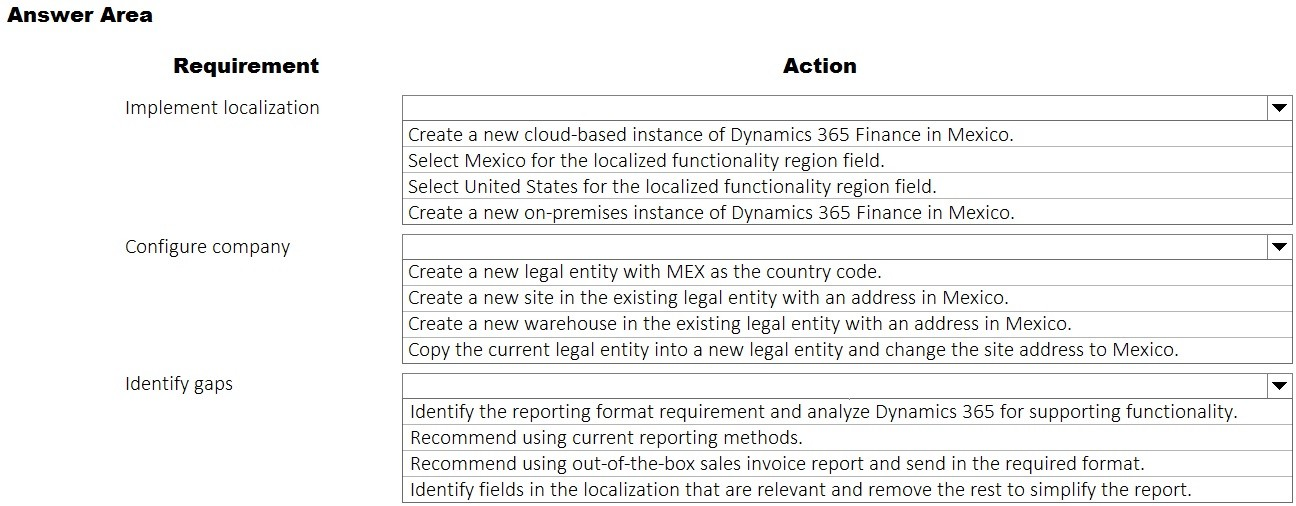Open the Implement localization dropdown arrow
This screenshot has height=506, width=1296.
[x=1279, y=108]
